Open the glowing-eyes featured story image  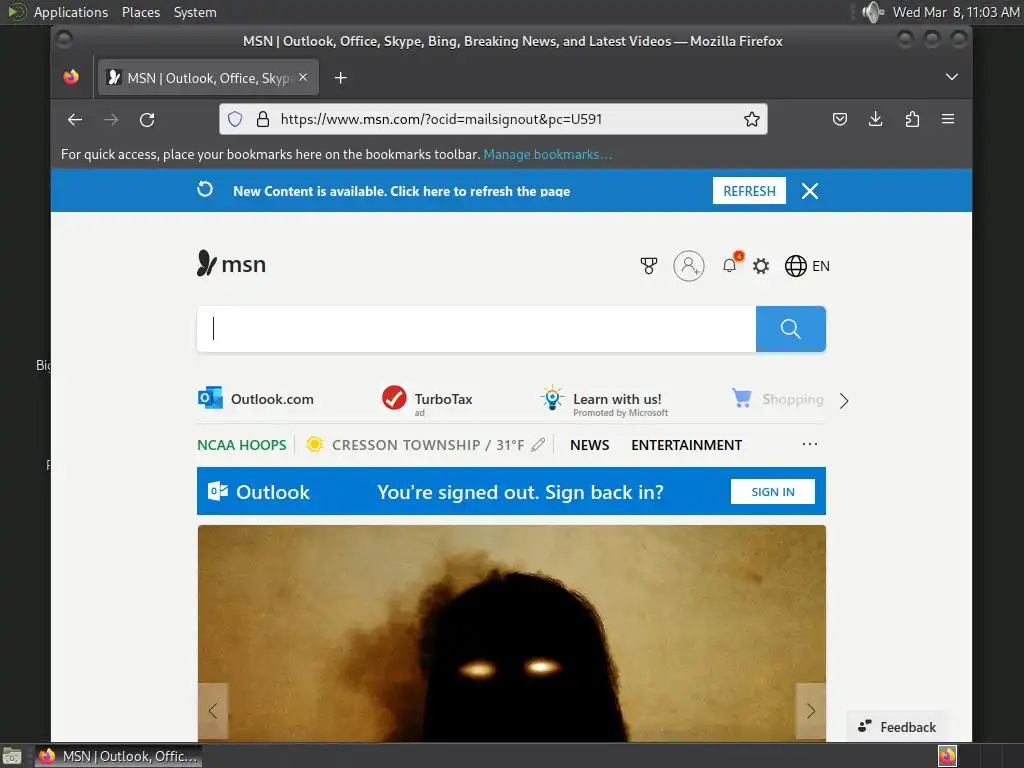(511, 632)
